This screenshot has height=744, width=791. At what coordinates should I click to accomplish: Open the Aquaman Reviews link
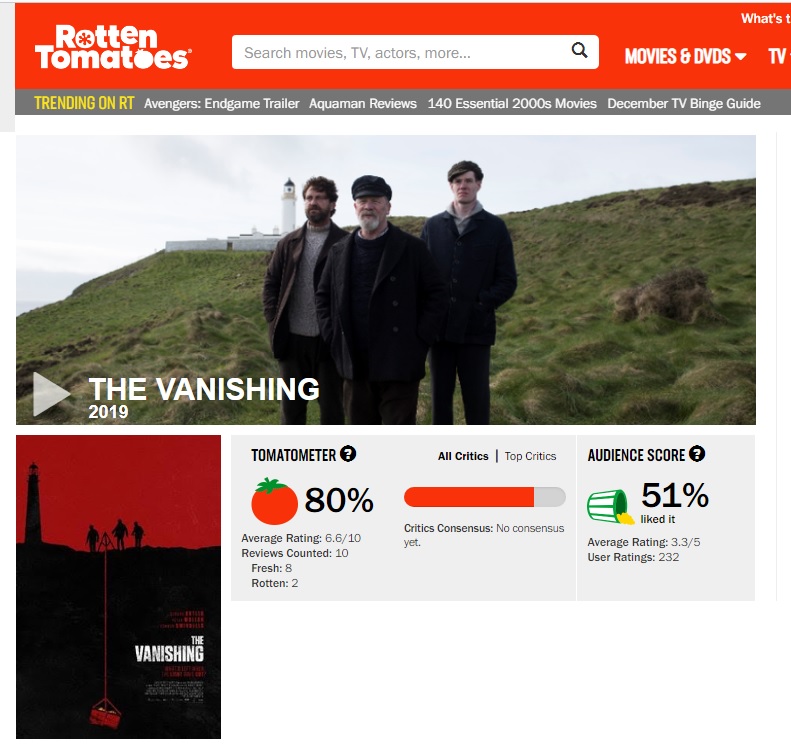pyautogui.click(x=363, y=103)
